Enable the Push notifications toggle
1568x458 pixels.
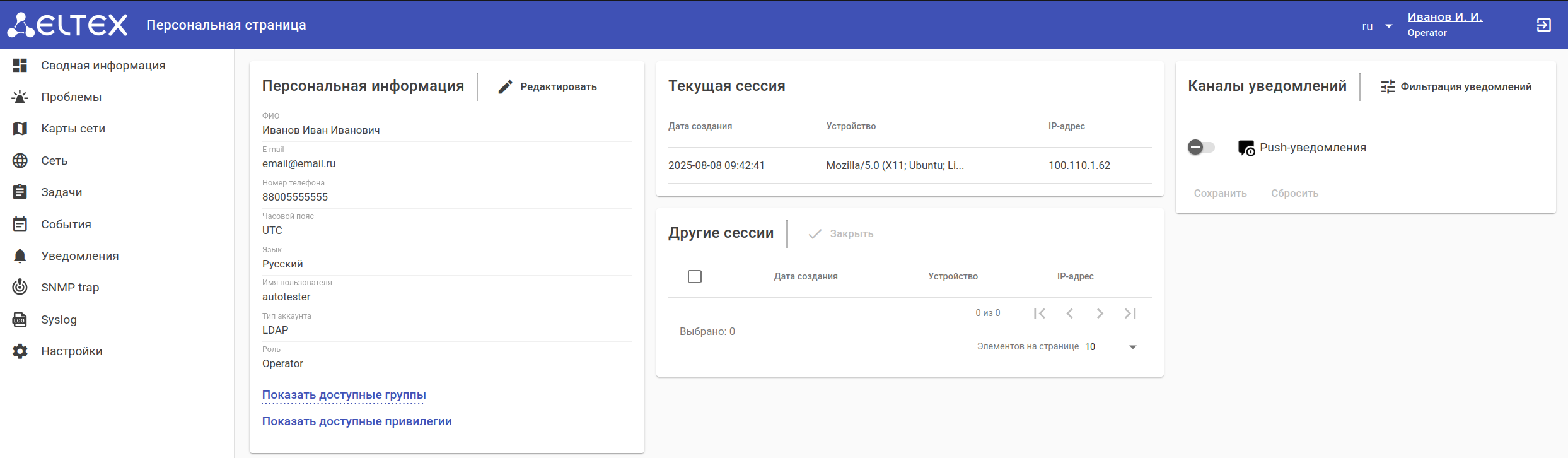pos(1200,148)
